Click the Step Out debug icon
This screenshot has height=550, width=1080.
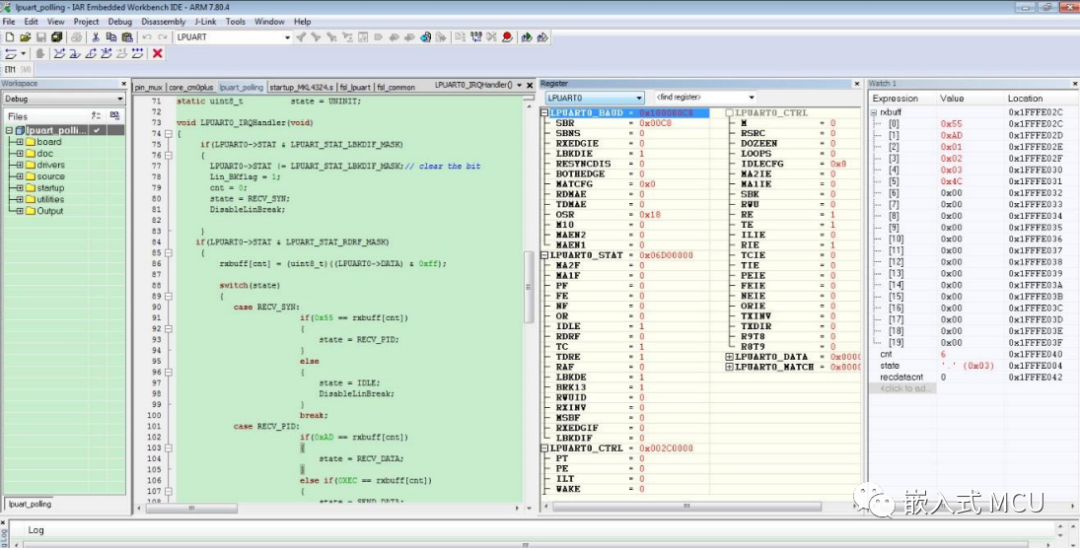[x=90, y=54]
